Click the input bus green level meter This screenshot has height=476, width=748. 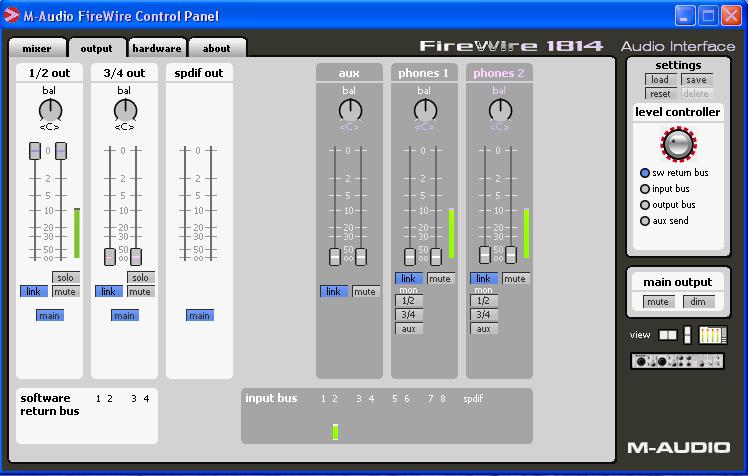point(335,432)
